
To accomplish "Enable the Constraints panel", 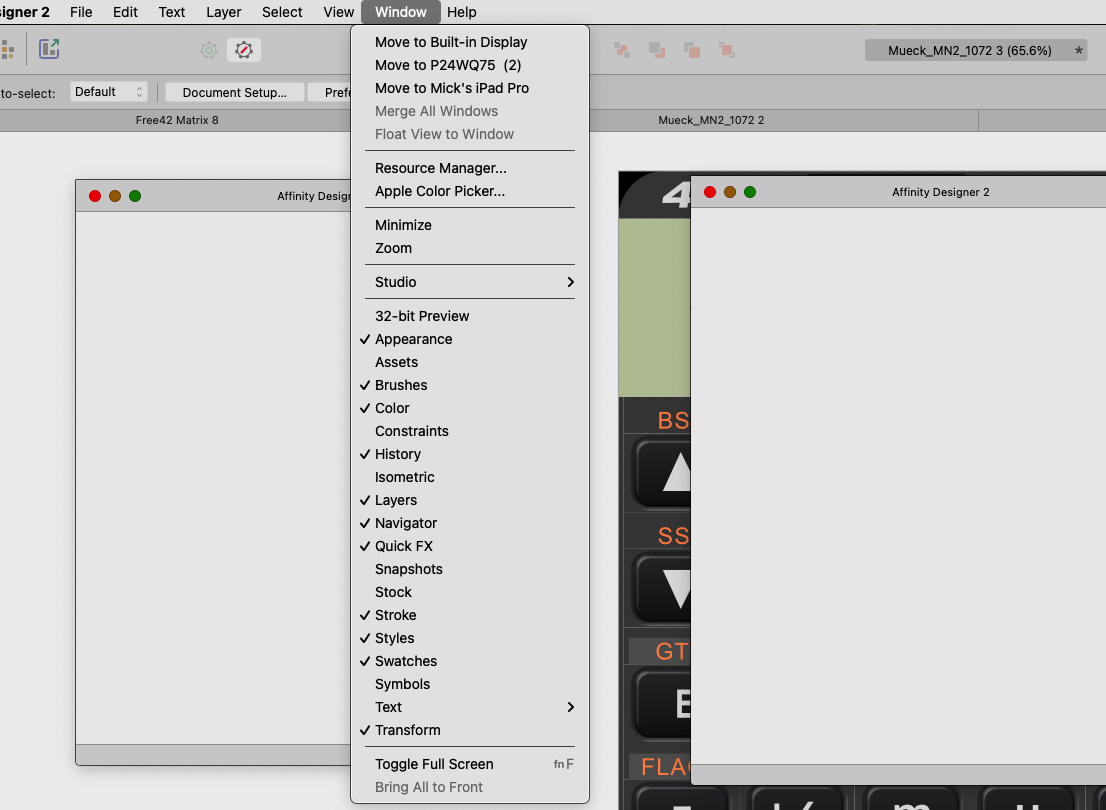I will (x=470, y=431).
